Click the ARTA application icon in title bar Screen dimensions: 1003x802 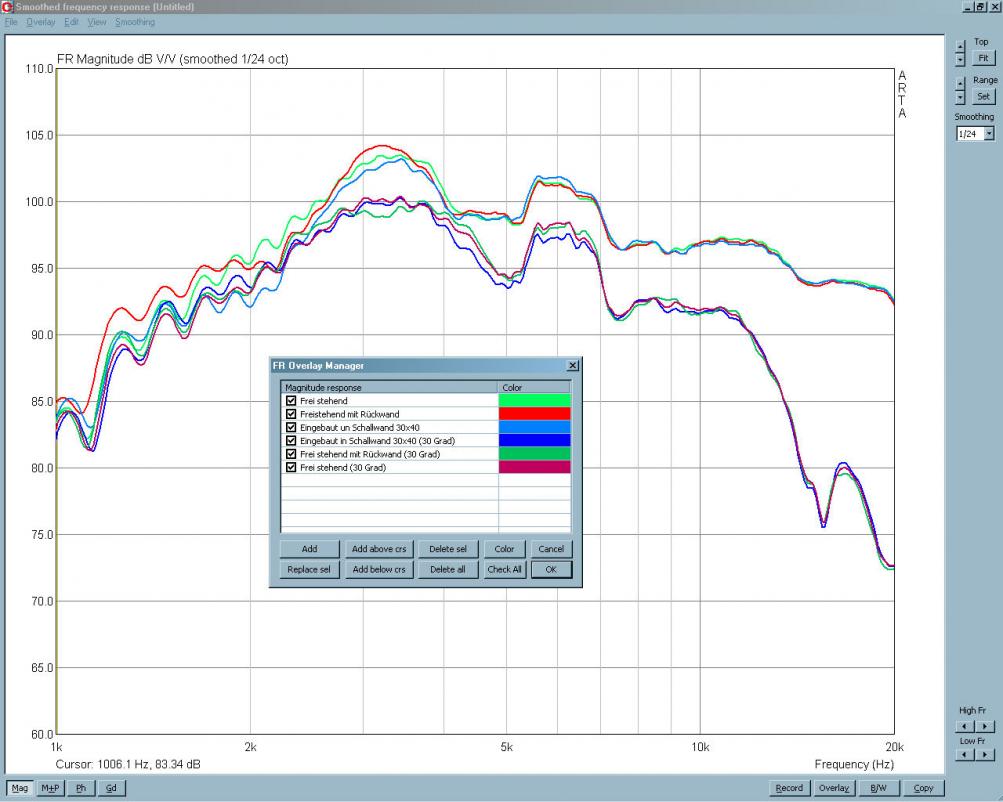(x=7, y=6)
